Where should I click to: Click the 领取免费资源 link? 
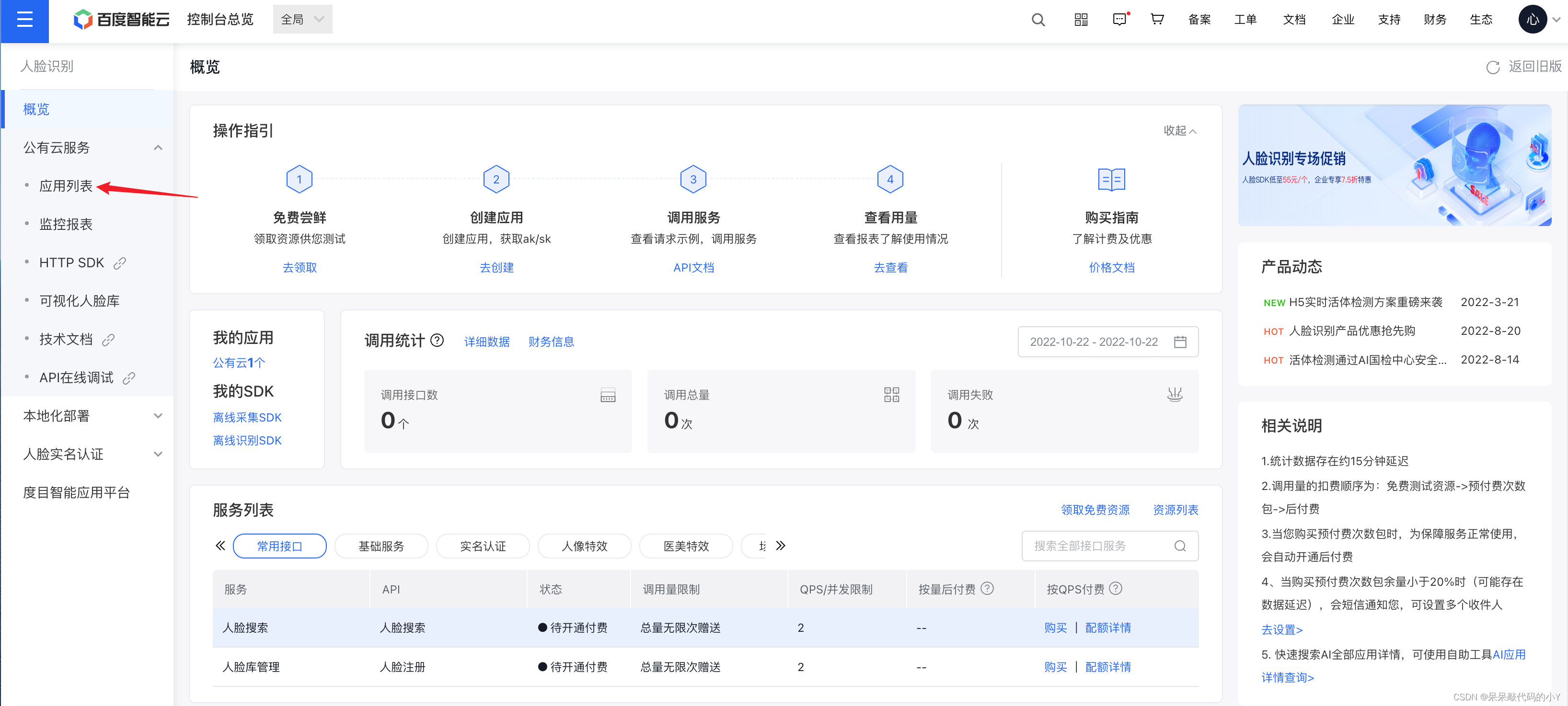tap(1095, 510)
